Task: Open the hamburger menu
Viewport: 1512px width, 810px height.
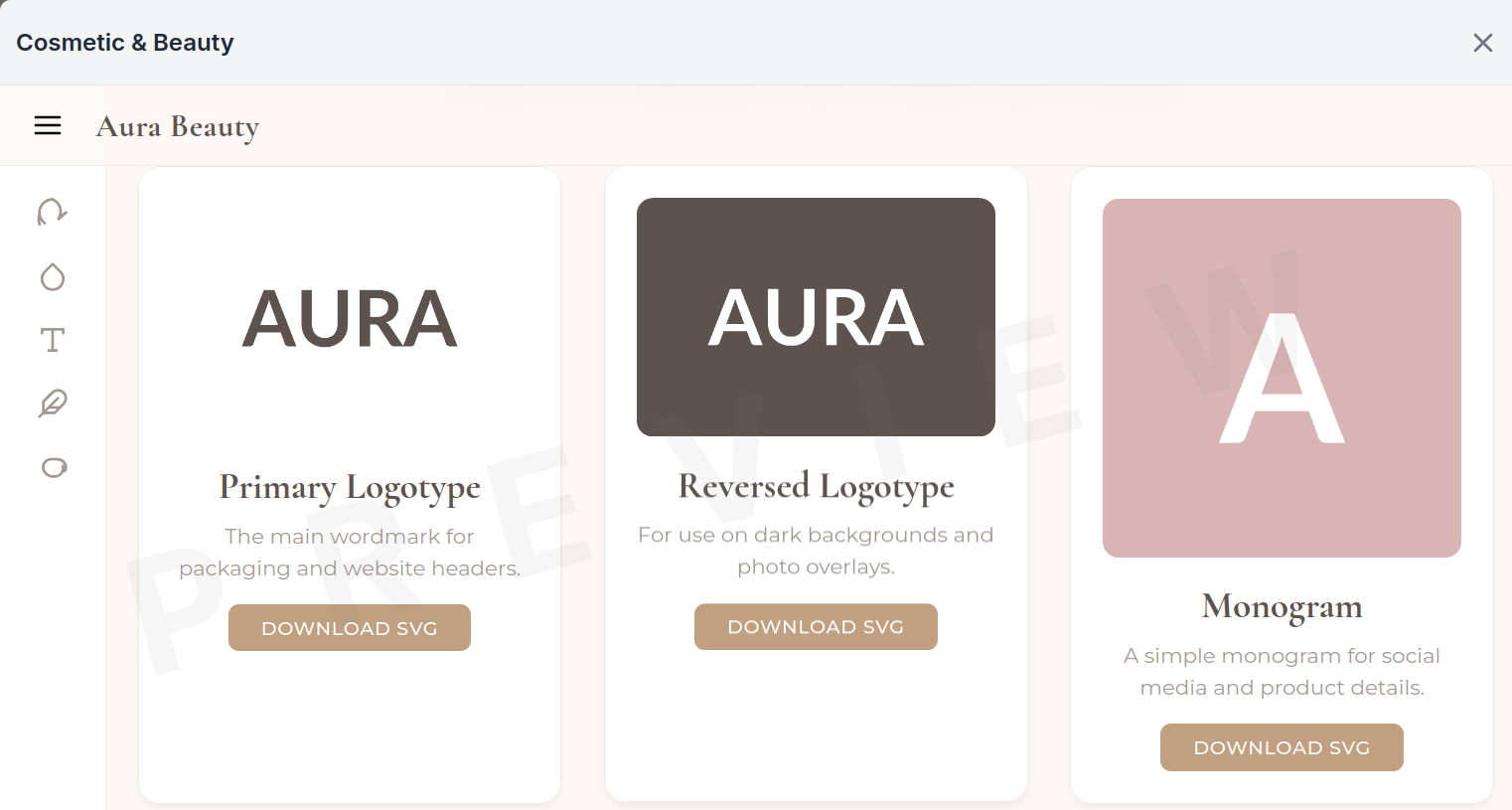Action: tap(48, 125)
